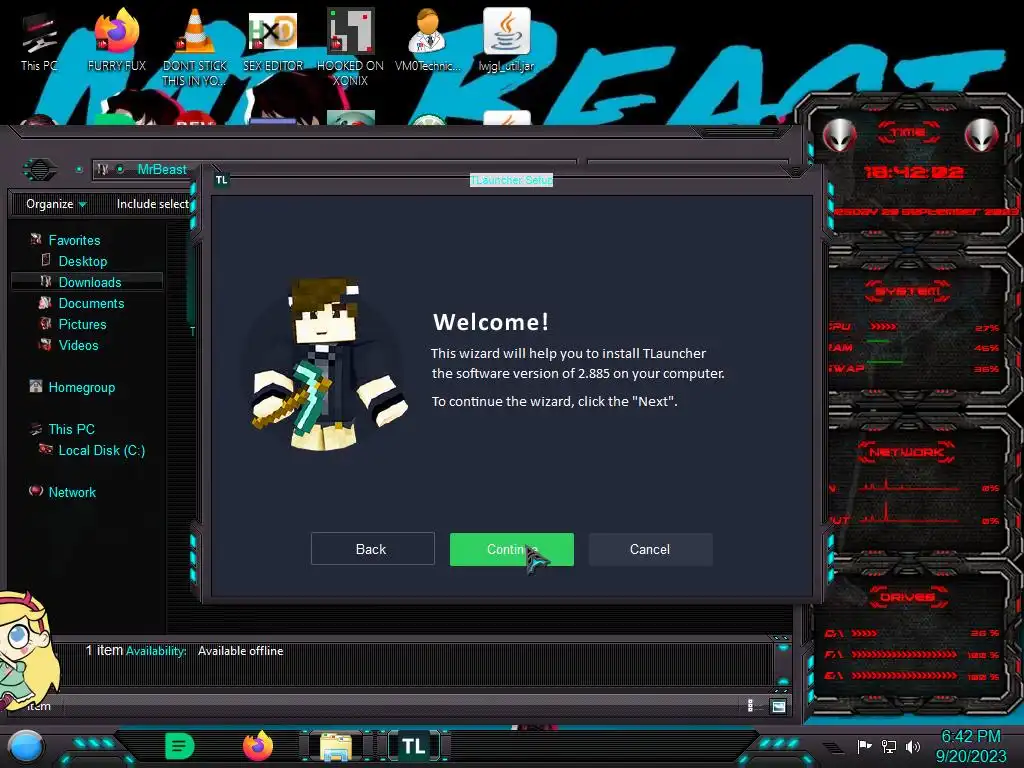Open the SEX EDITOR HxD desktop icon
This screenshot has width=1024, height=768.
point(273,42)
